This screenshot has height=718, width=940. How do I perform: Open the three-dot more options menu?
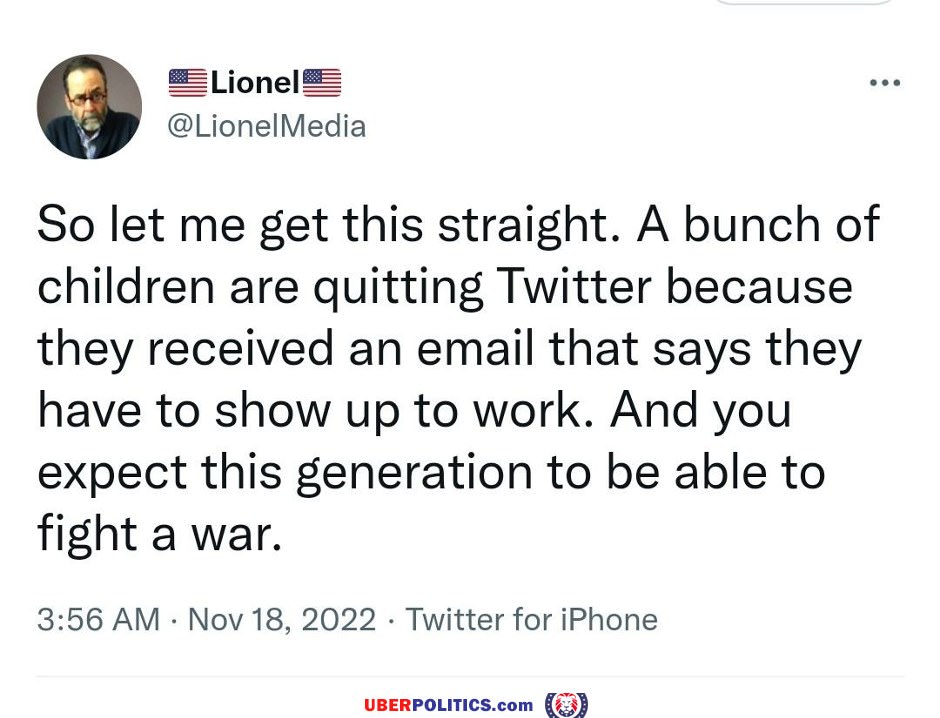[x=885, y=83]
